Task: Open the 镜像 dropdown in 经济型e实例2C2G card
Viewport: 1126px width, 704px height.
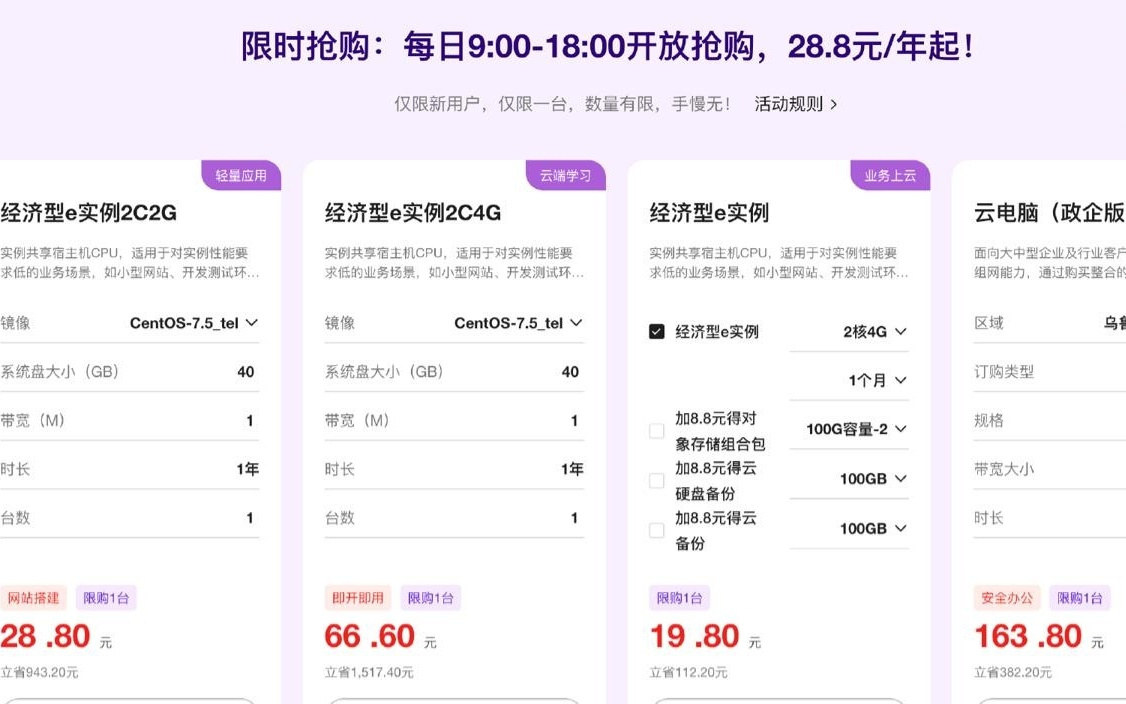Action: pyautogui.click(x=193, y=323)
